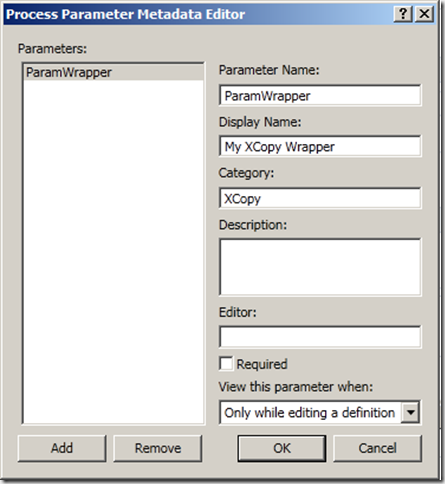Image resolution: width=445 pixels, height=484 pixels.
Task: Open the 'Only while editing a definition' combo box
Action: pyautogui.click(x=320, y=412)
